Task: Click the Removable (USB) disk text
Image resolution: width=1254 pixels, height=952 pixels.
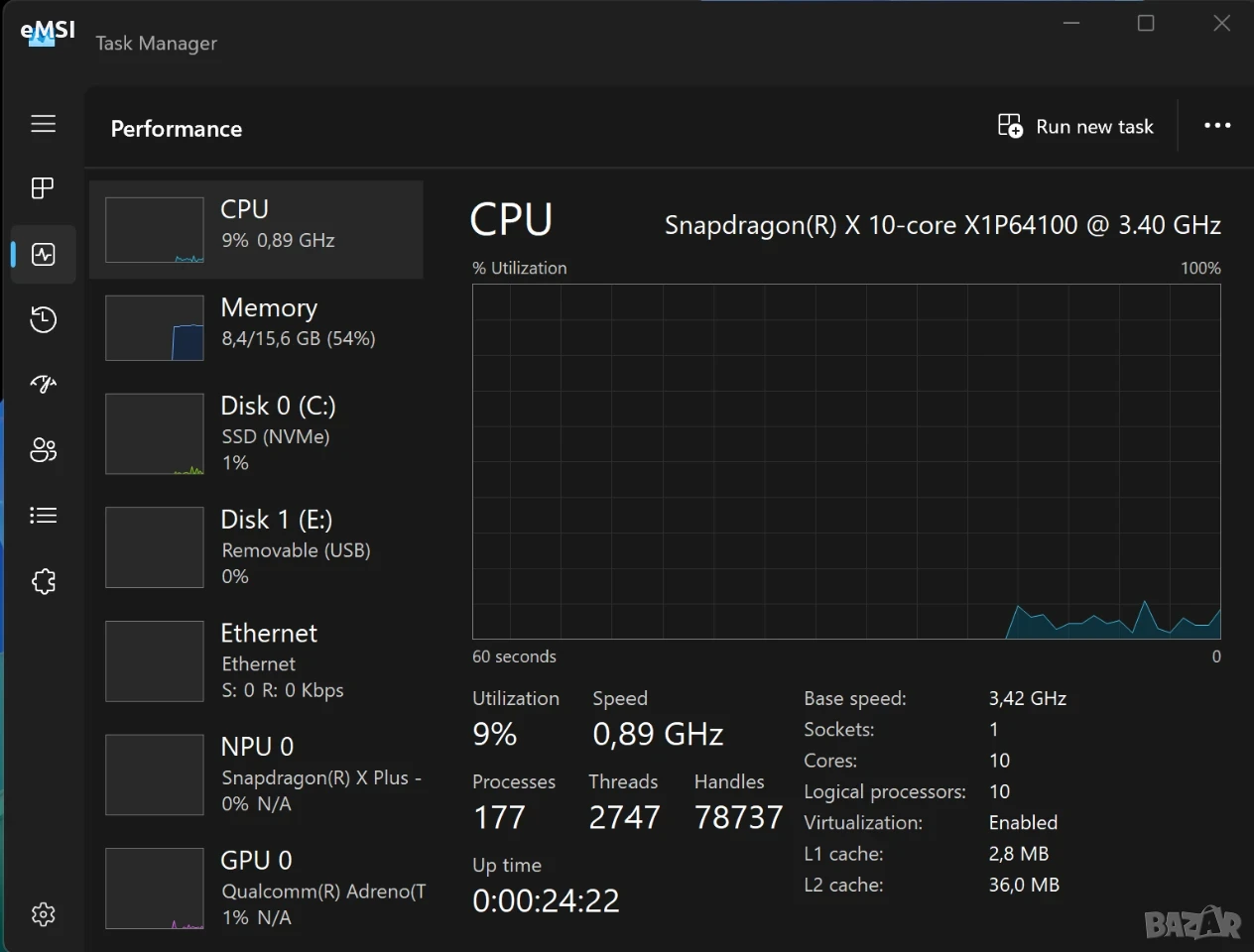Action: click(296, 550)
